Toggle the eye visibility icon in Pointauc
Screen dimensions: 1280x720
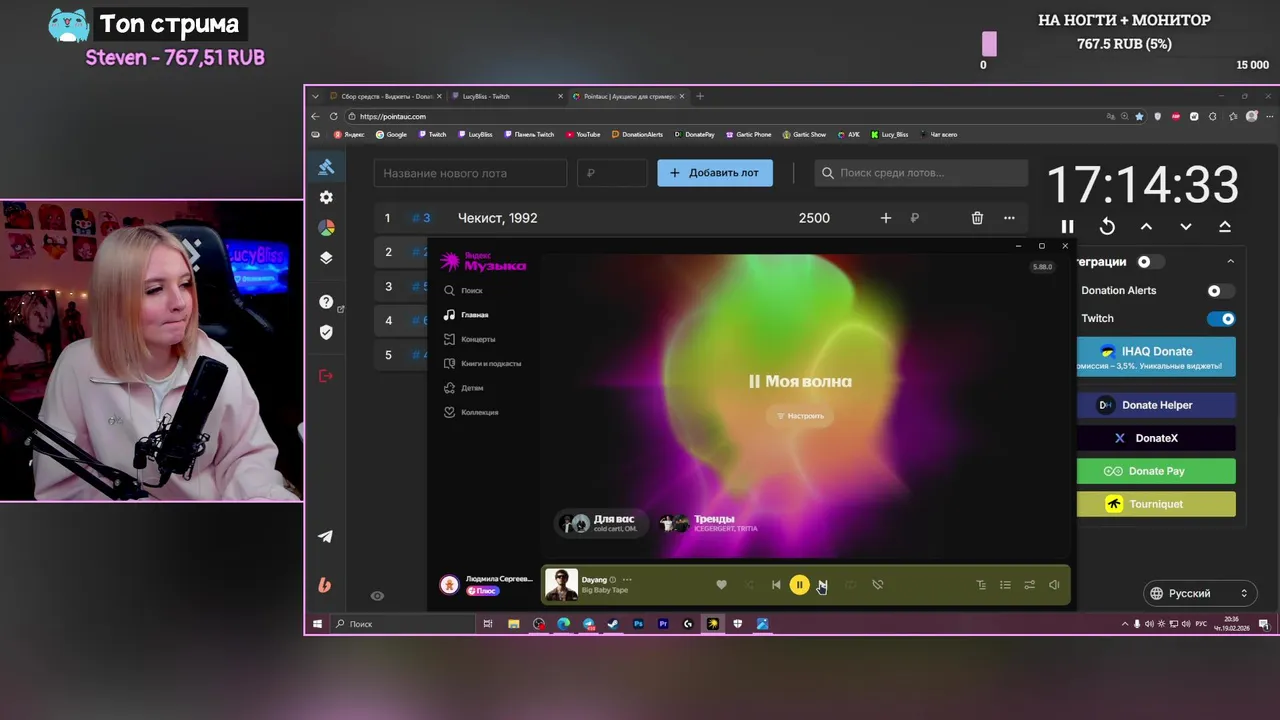coord(377,596)
